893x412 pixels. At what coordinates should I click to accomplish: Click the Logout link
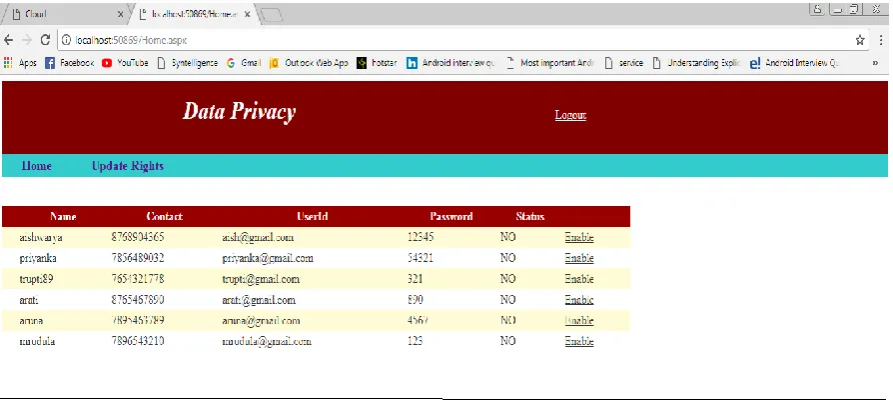pyautogui.click(x=571, y=115)
